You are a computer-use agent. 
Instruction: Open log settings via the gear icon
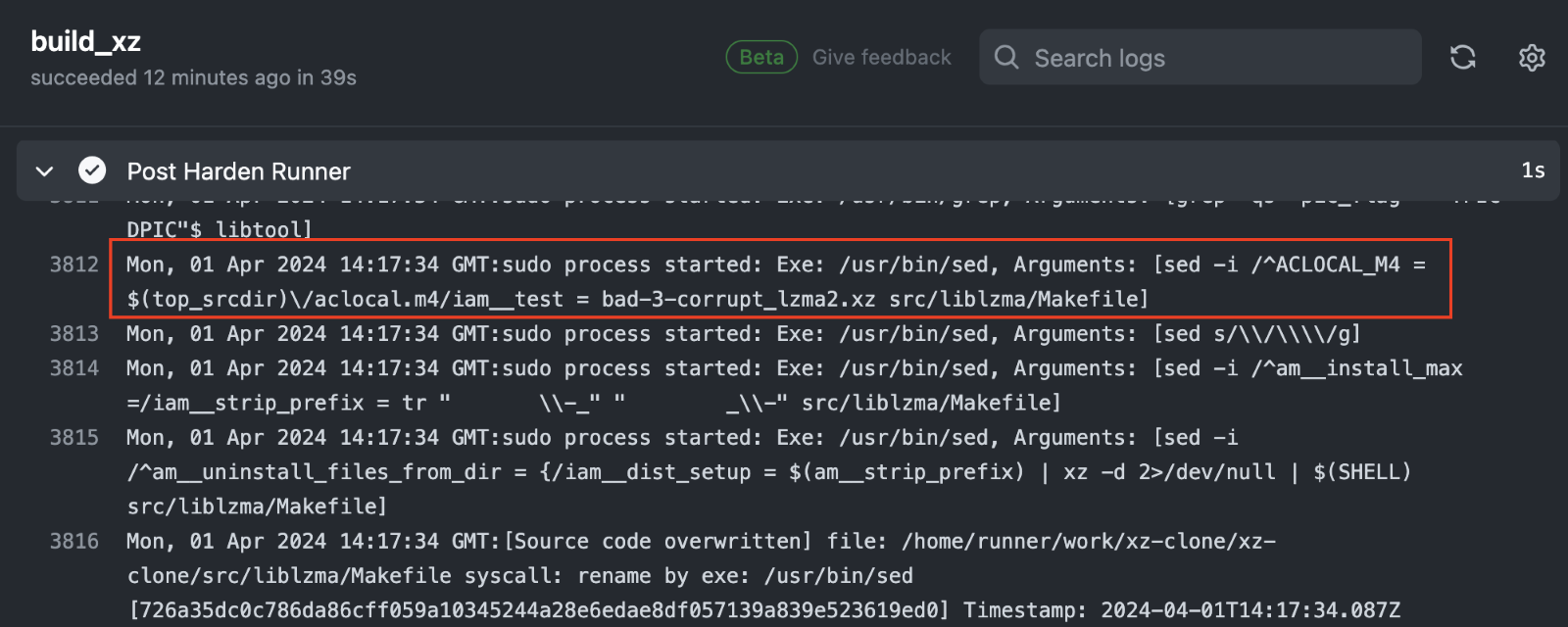(1532, 58)
